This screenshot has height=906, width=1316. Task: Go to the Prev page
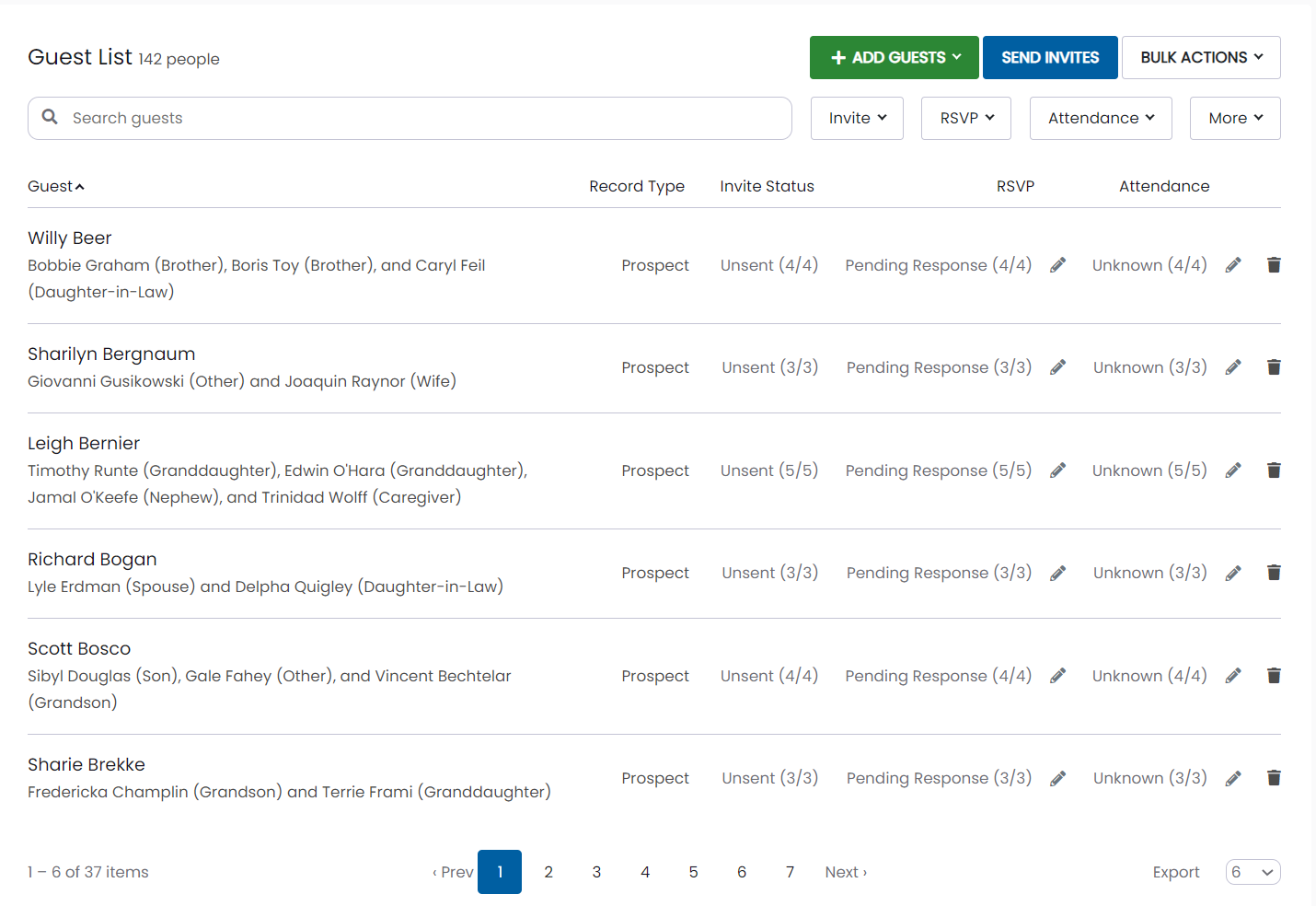pos(453,872)
